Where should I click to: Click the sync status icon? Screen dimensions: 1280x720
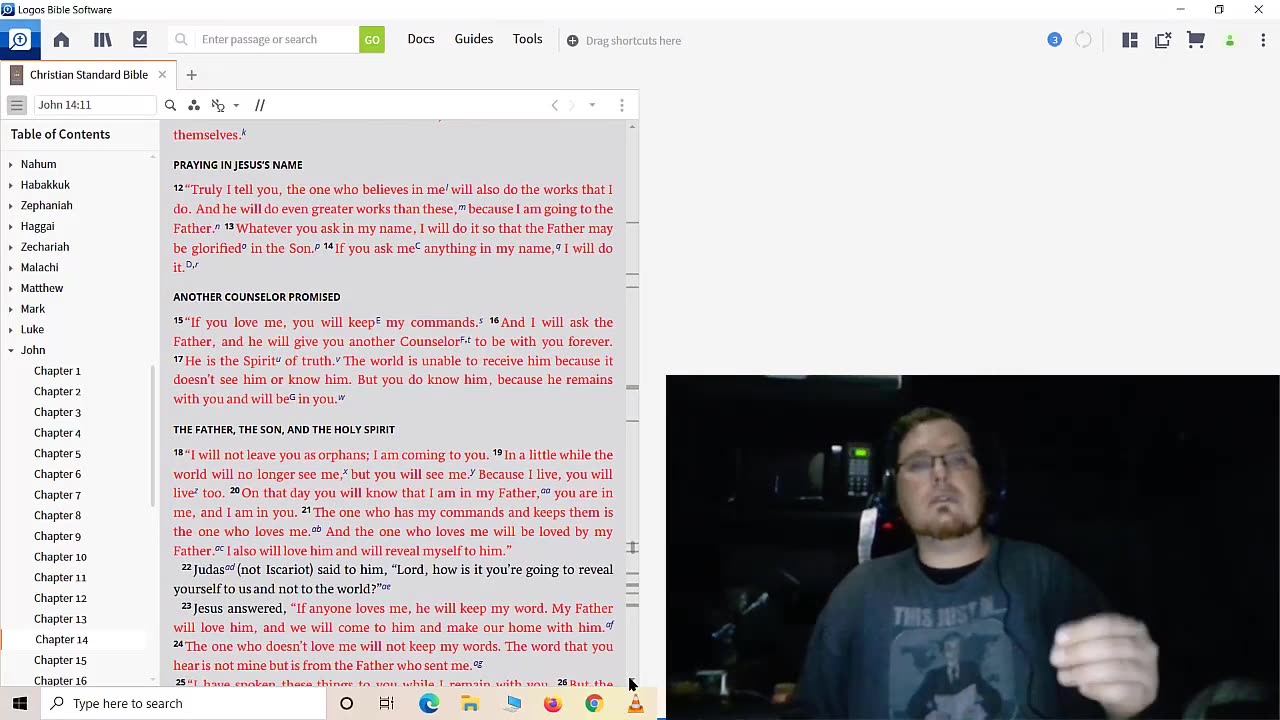(x=1083, y=40)
